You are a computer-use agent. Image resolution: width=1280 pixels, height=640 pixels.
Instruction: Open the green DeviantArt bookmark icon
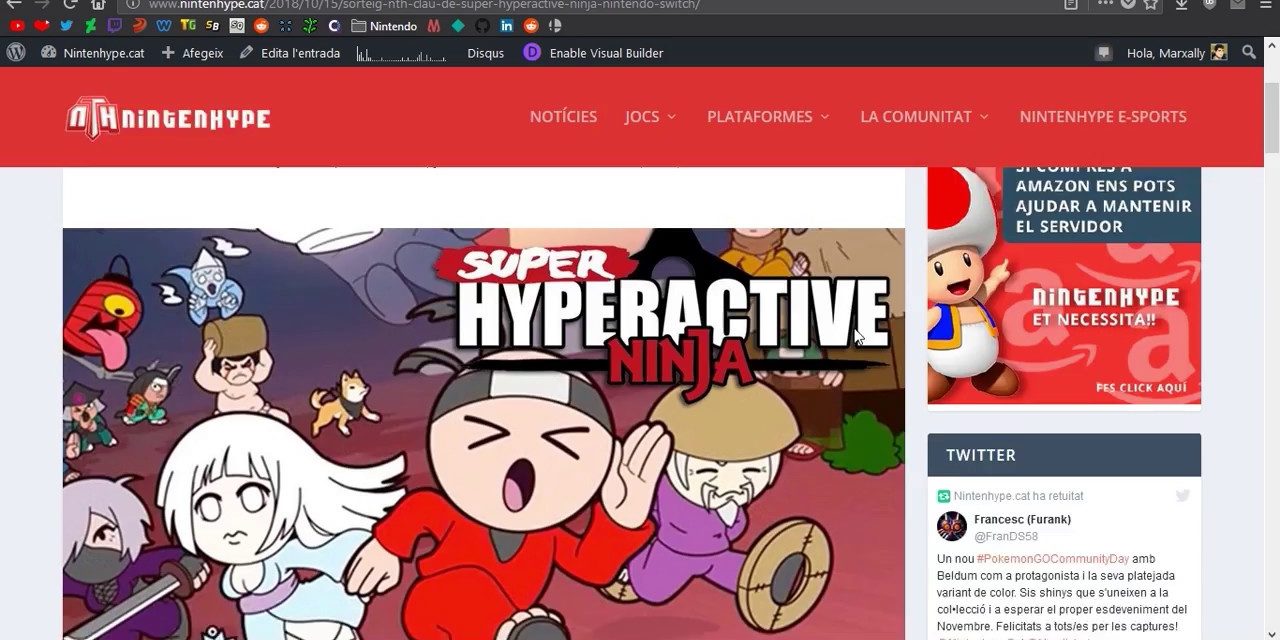[x=90, y=26]
